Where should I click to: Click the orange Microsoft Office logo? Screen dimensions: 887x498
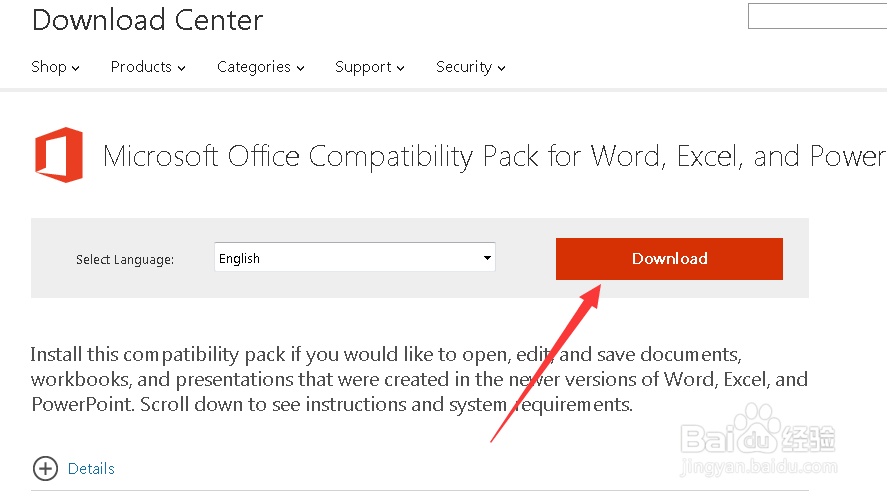pos(58,155)
